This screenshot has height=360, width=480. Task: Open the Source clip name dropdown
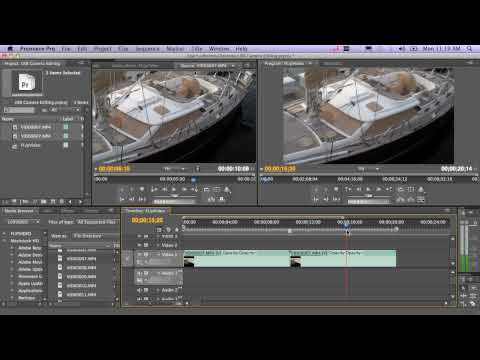[x=207, y=66]
